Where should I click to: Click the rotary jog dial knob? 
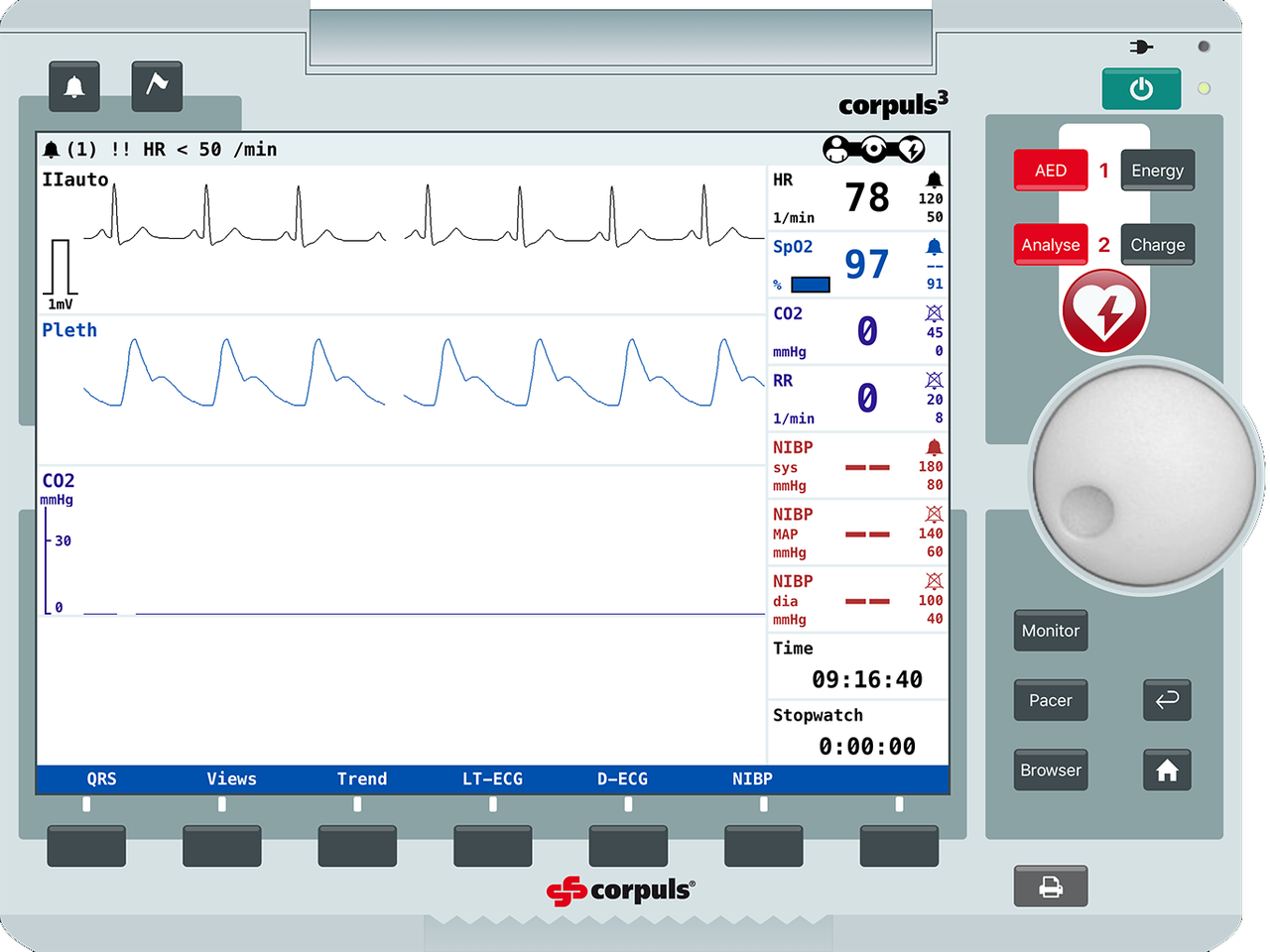(x=1144, y=476)
